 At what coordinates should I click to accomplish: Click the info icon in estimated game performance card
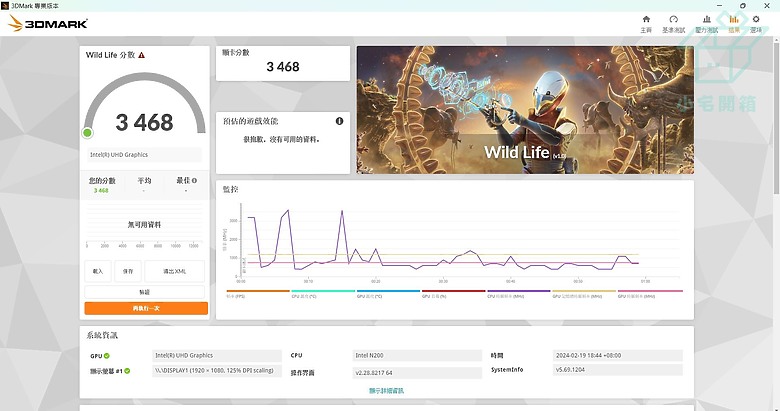coord(339,121)
